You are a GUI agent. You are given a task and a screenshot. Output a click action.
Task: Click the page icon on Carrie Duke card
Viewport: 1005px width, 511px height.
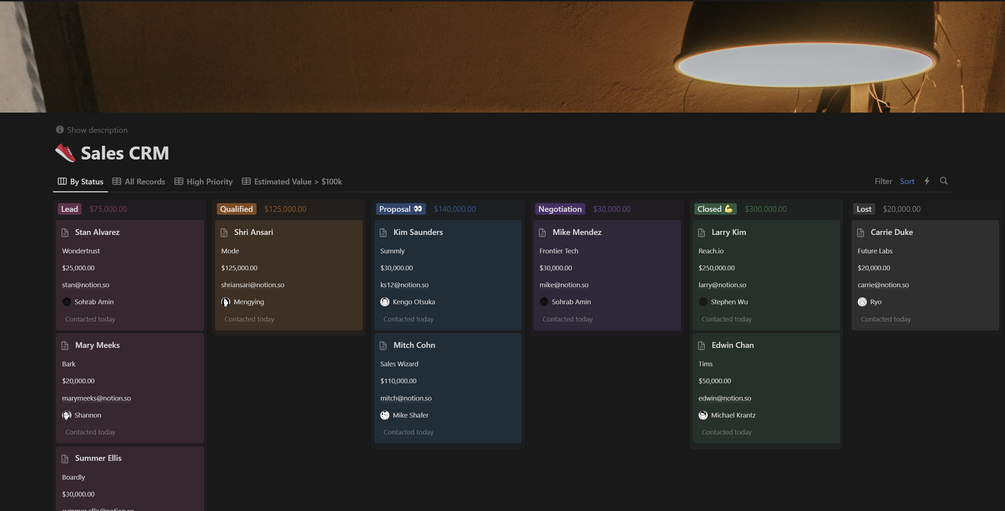pyautogui.click(x=860, y=232)
